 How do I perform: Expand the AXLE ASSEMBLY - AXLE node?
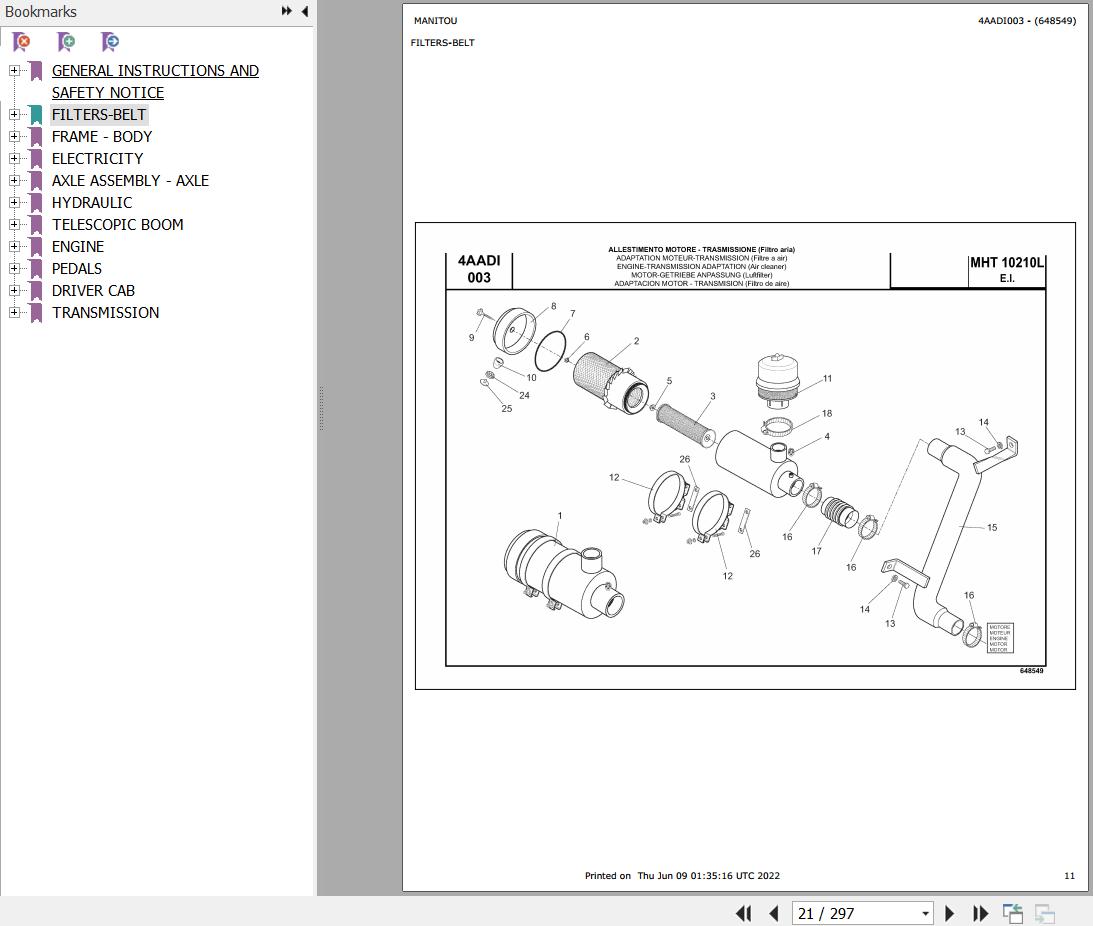14,181
